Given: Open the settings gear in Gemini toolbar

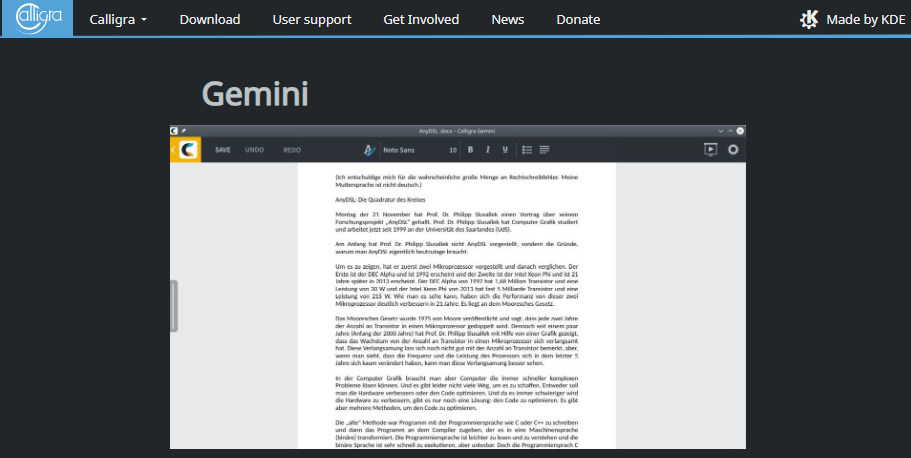Looking at the screenshot, I should tap(733, 149).
